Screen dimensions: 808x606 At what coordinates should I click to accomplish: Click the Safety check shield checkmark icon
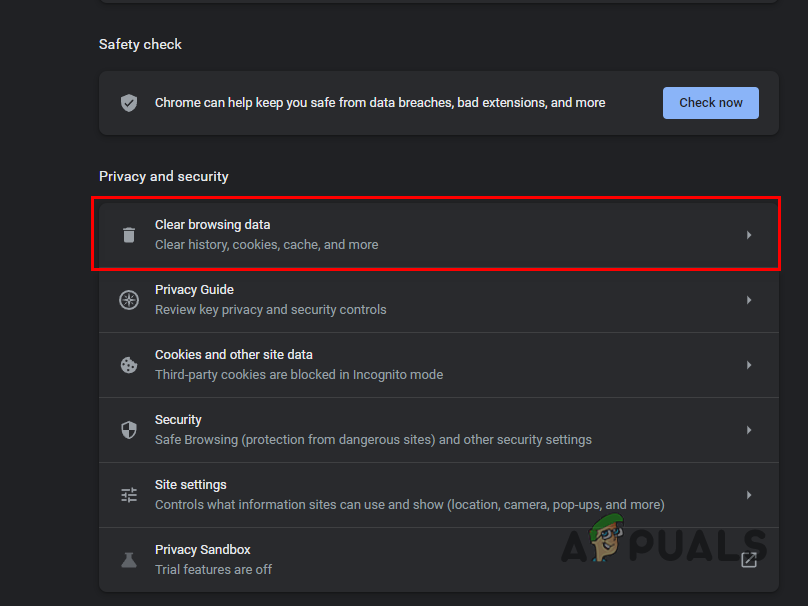(128, 102)
